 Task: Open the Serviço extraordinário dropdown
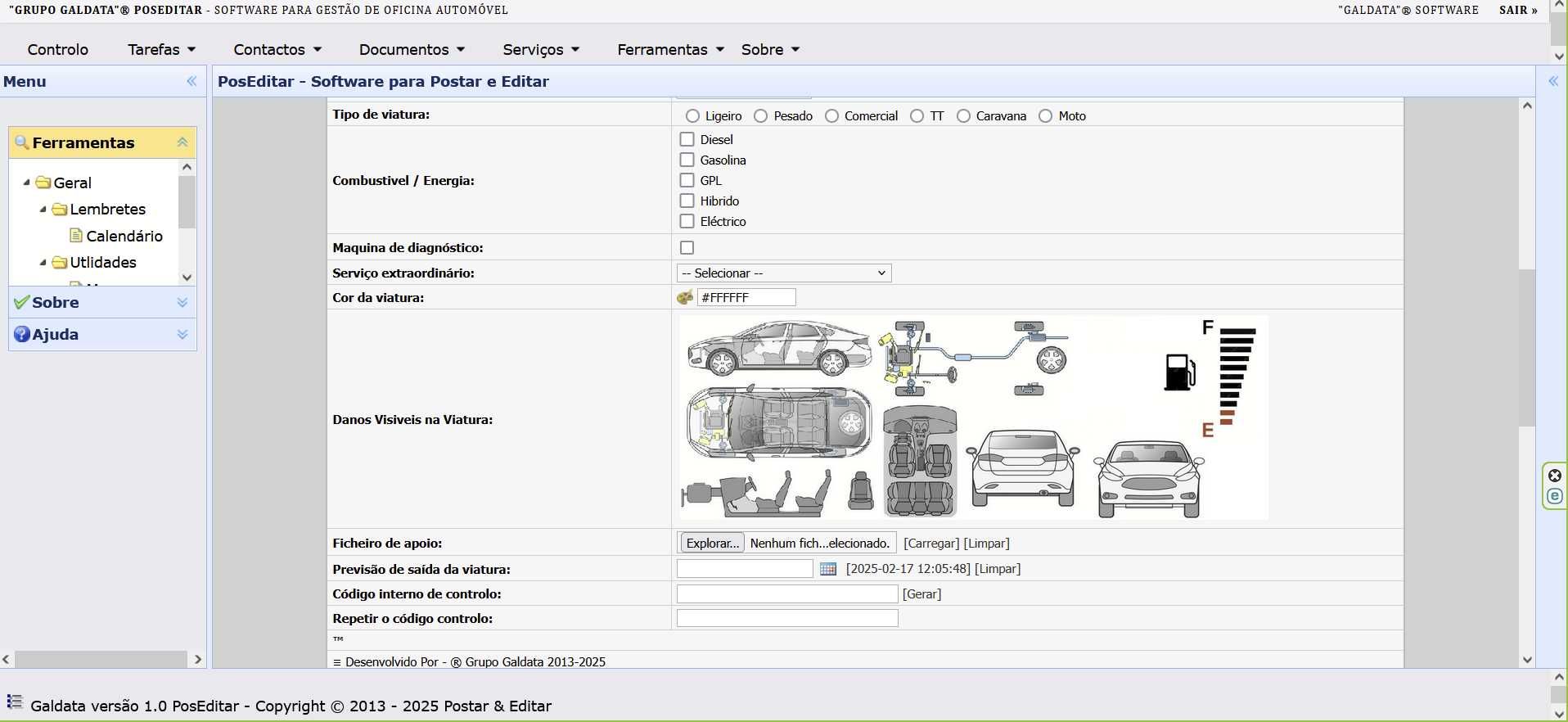[x=784, y=273]
